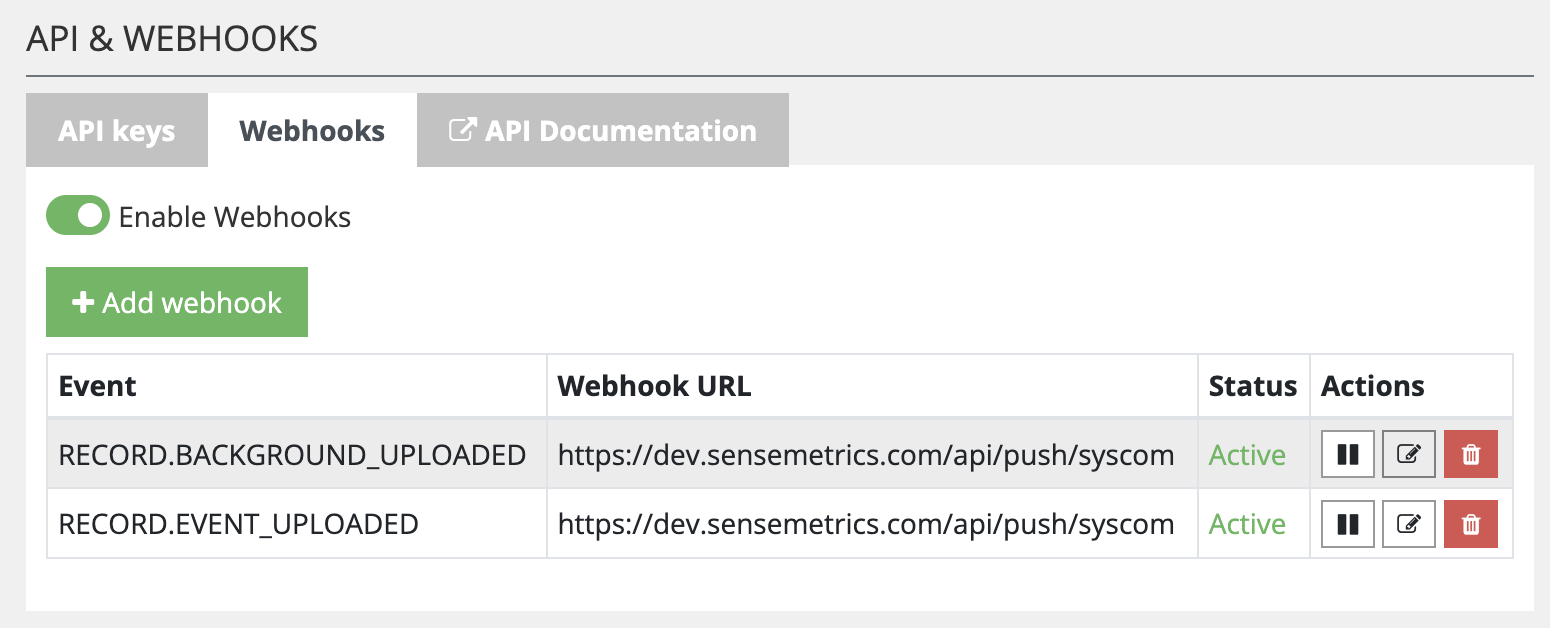The height and width of the screenshot is (628, 1550).
Task: Click the green Add webhook button
Action: (177, 302)
